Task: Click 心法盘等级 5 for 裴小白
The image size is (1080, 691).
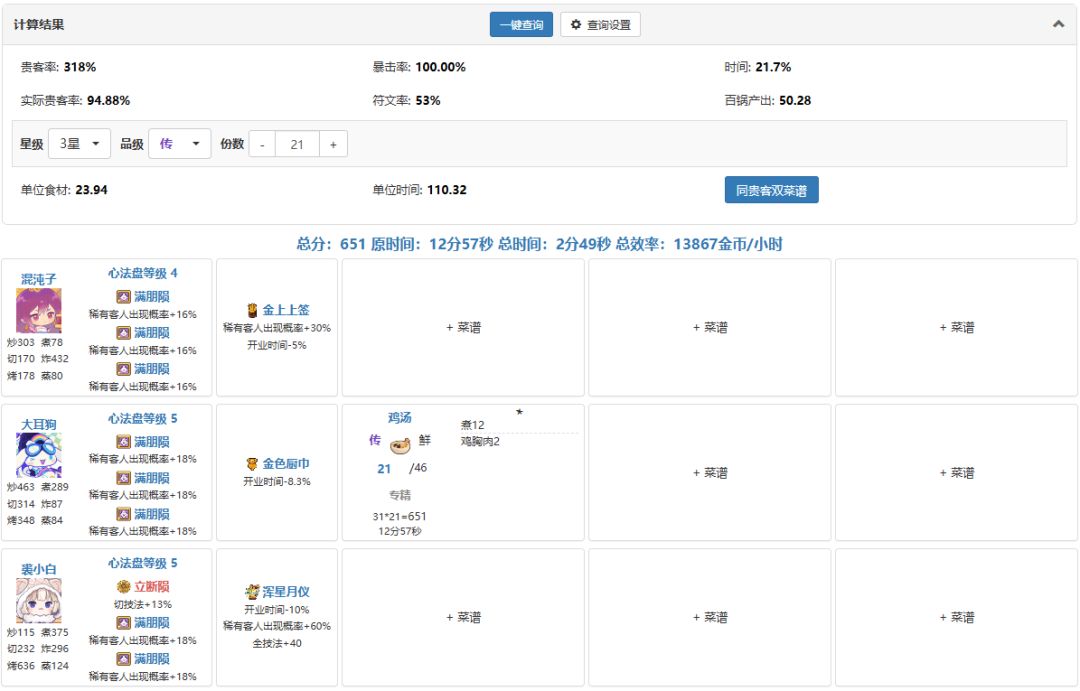Action: click(x=143, y=563)
